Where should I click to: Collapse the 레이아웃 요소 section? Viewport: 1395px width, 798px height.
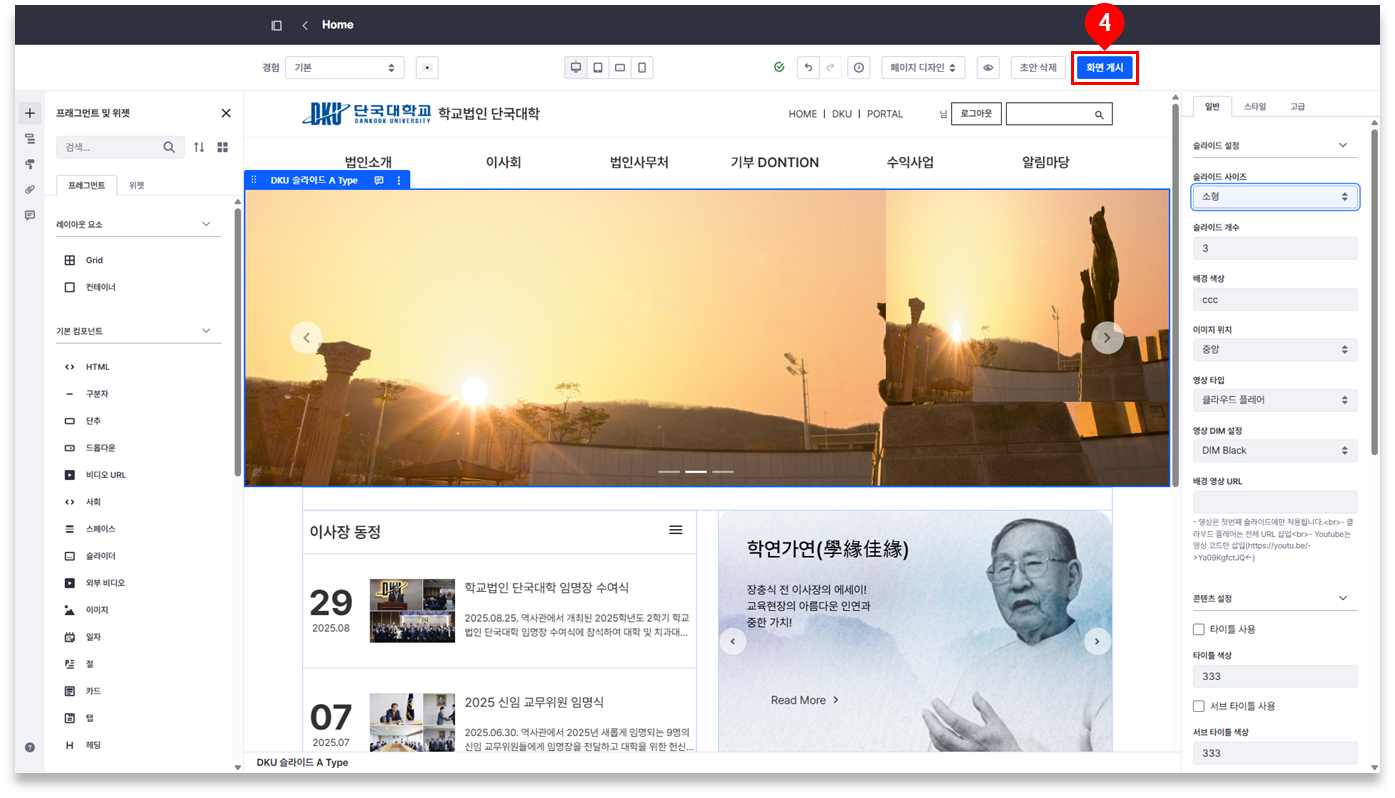[x=206, y=224]
